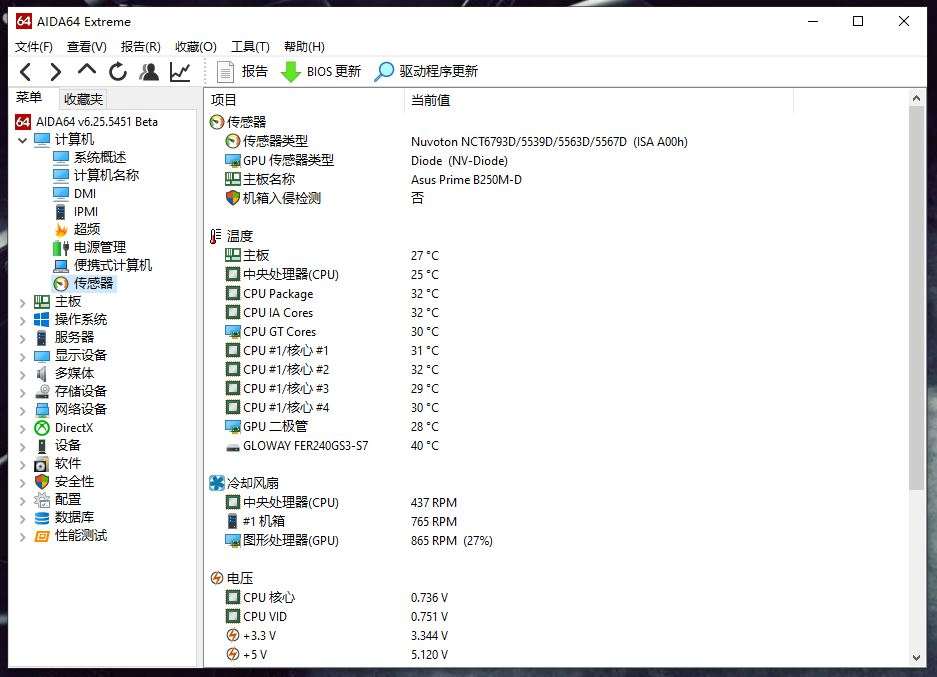Expand the 服务器 tree node
Screen dimensions: 937x677
(x=23, y=338)
